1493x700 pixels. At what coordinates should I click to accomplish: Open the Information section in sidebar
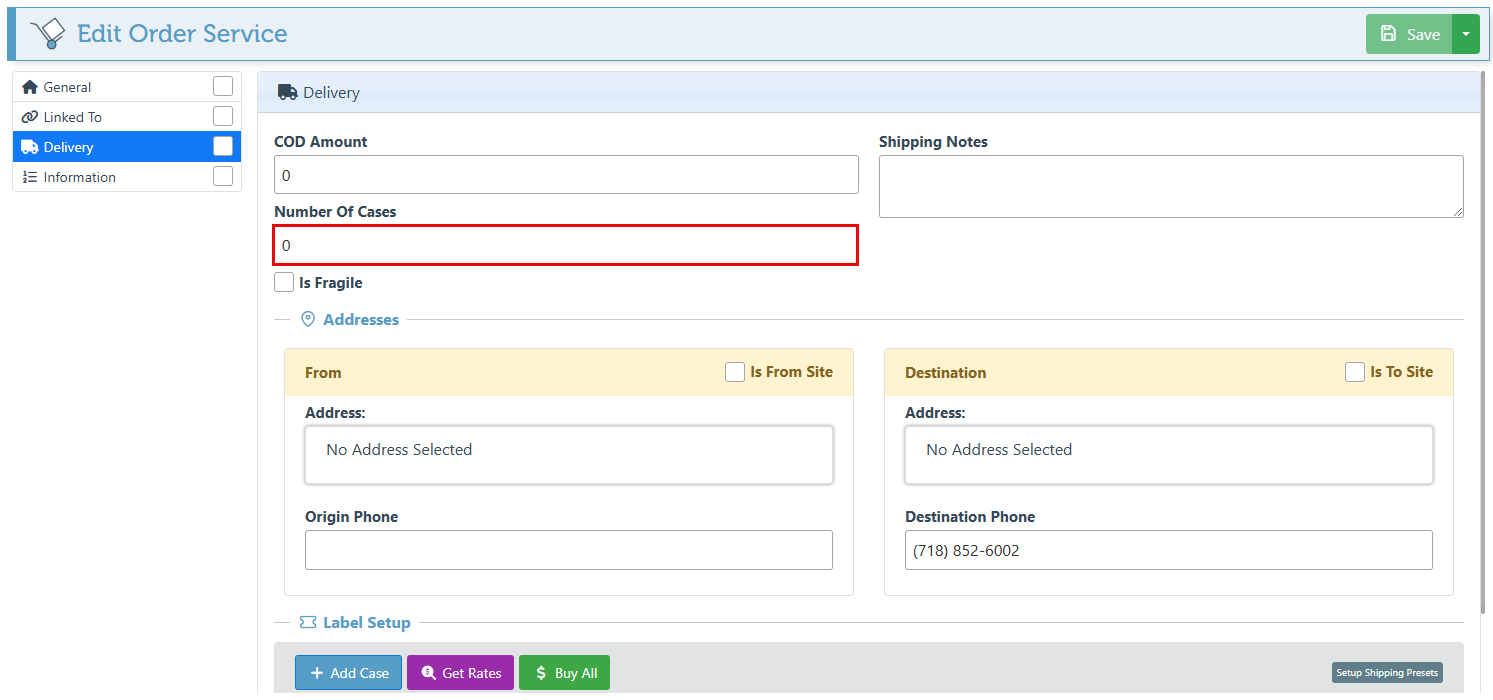(80, 177)
